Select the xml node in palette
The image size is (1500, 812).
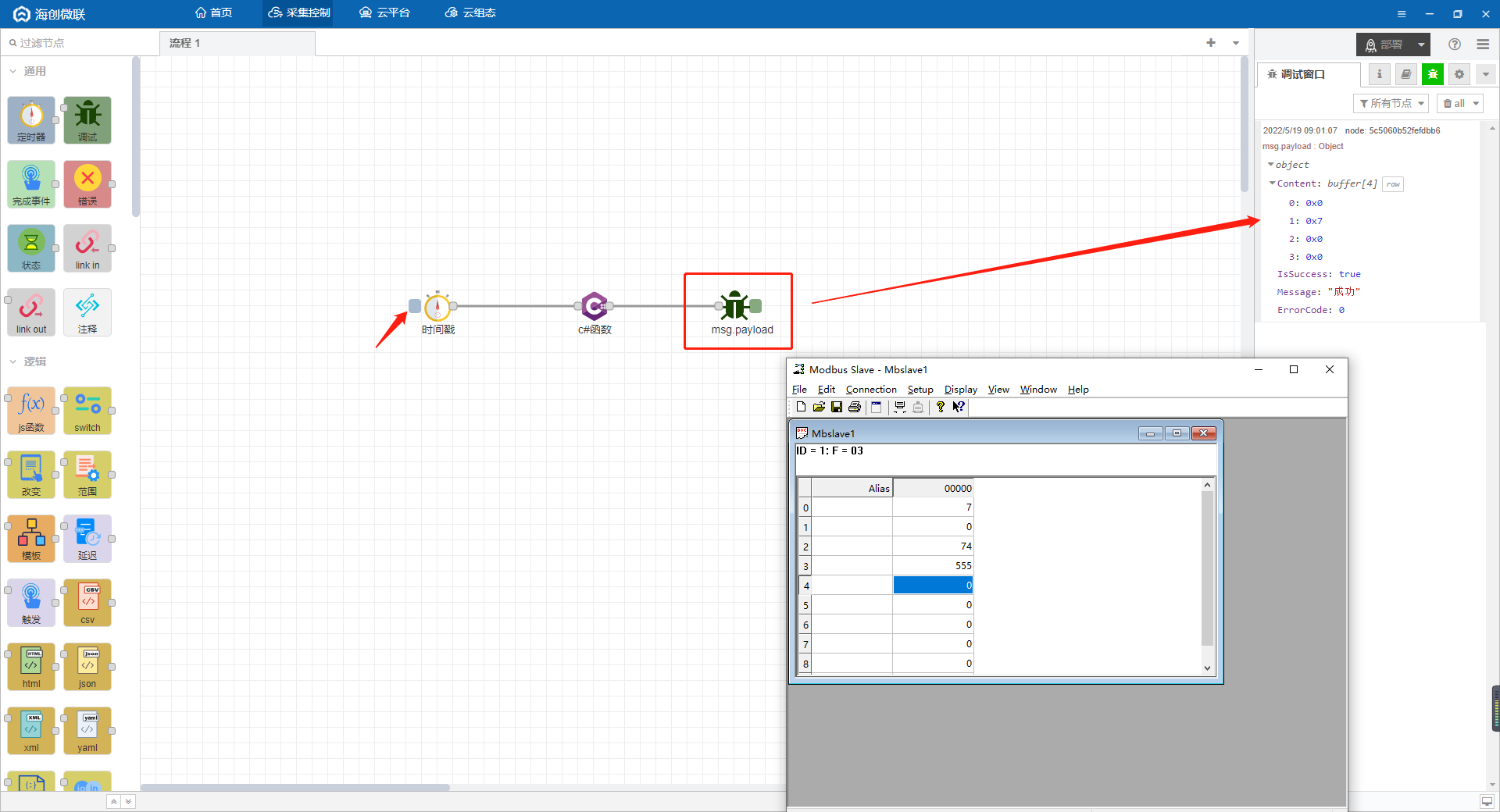(x=31, y=731)
